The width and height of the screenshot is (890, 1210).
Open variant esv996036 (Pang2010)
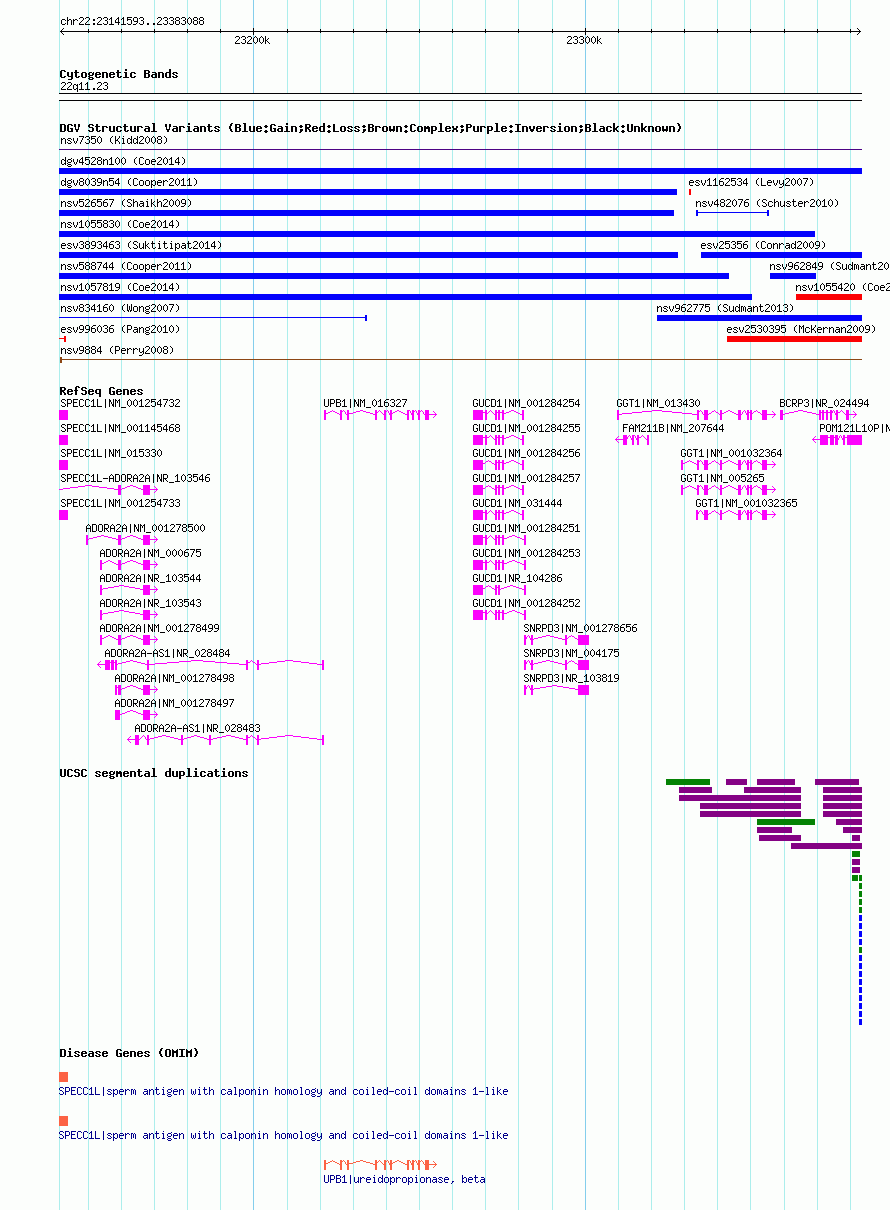click(120, 330)
